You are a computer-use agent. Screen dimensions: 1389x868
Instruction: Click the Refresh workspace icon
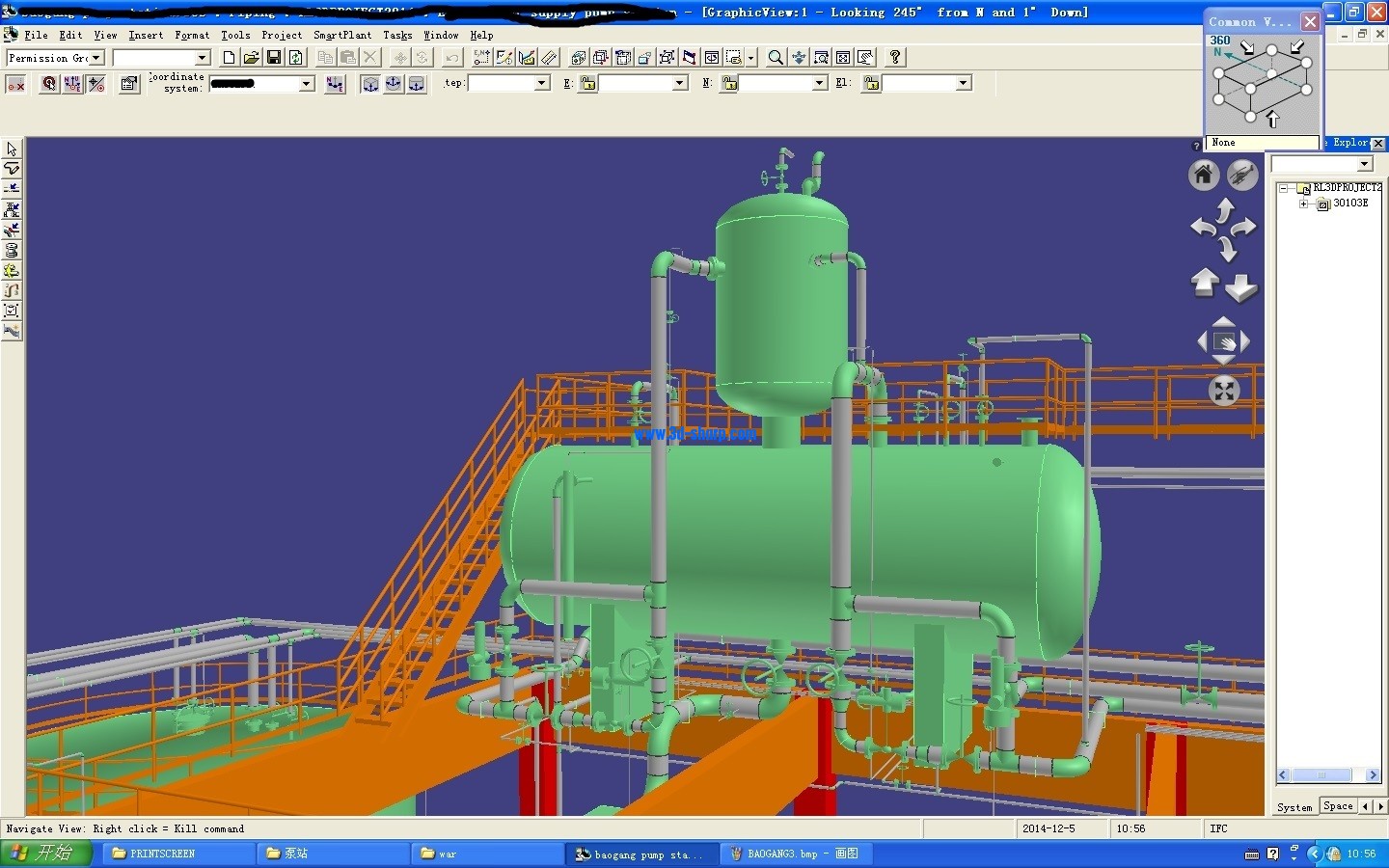pos(296,58)
